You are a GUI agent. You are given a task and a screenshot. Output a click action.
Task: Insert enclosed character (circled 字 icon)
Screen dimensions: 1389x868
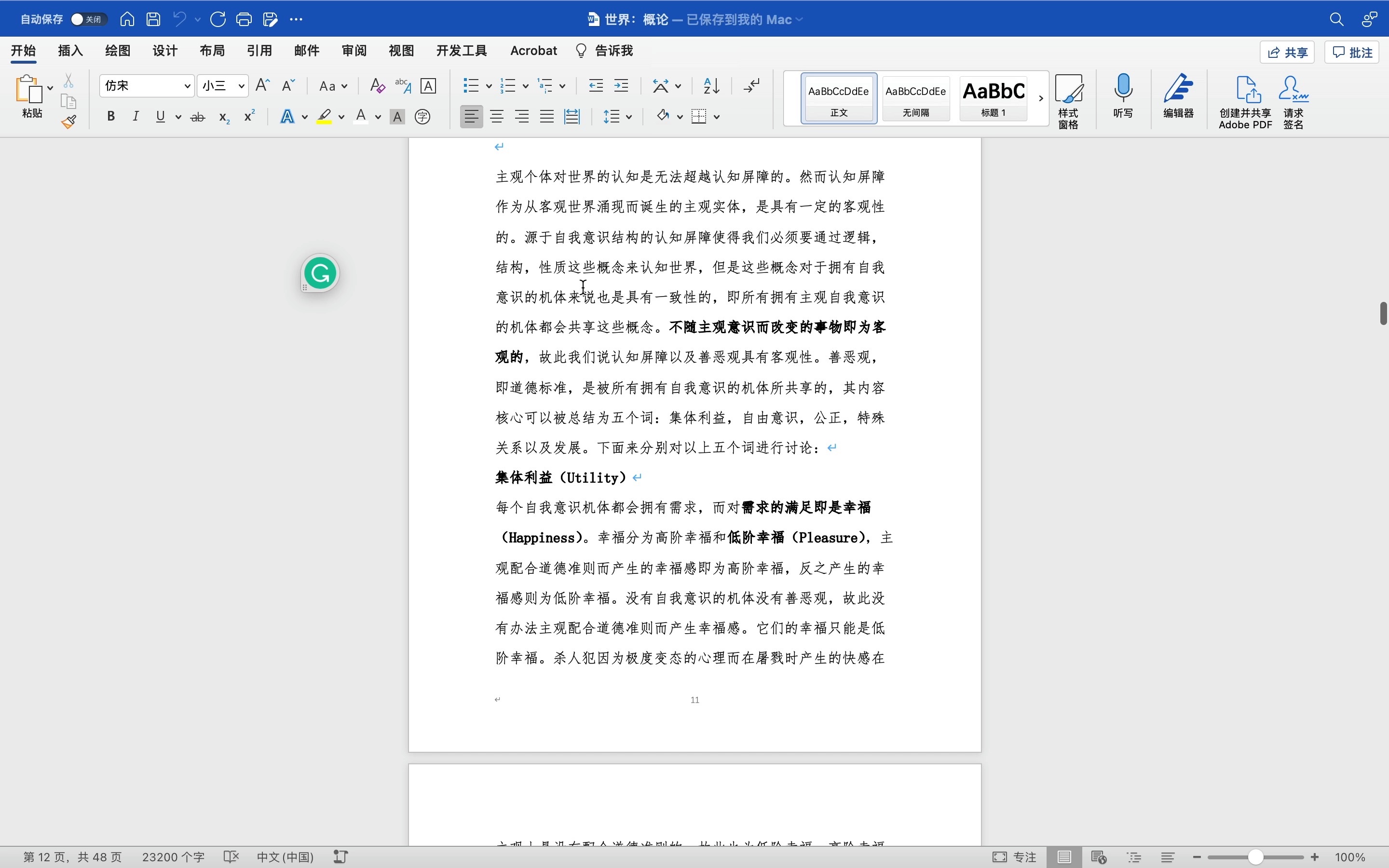click(422, 117)
